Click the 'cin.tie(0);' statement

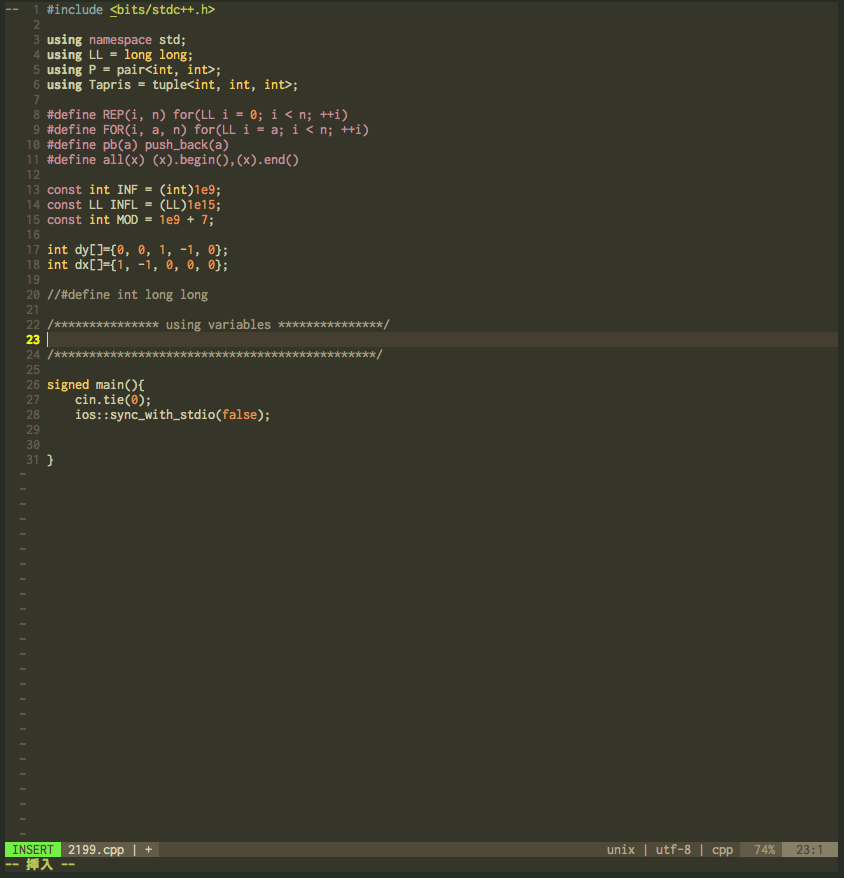113,400
